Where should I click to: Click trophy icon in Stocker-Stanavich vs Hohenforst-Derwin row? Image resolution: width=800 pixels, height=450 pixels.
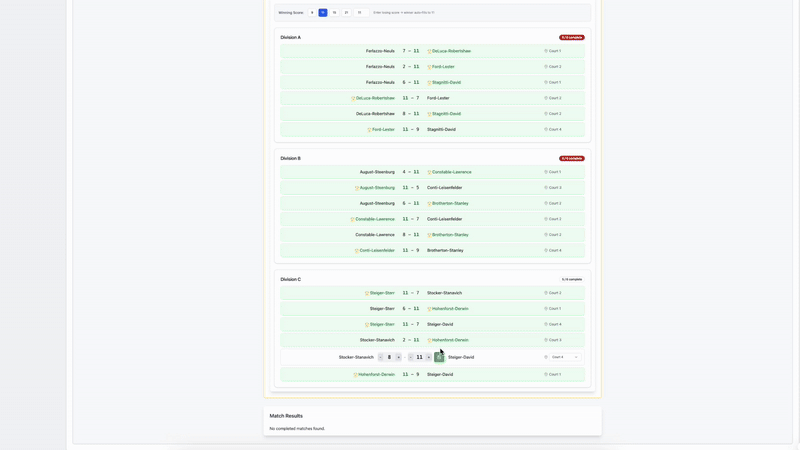(x=429, y=340)
